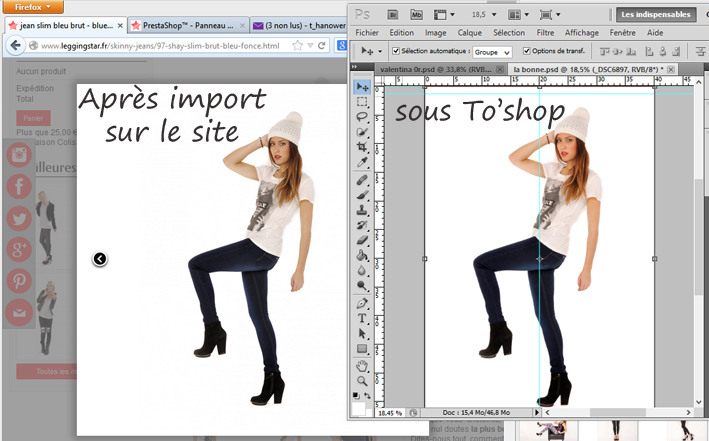Open Firefox bookmark dropdown arrow

(x=310, y=45)
